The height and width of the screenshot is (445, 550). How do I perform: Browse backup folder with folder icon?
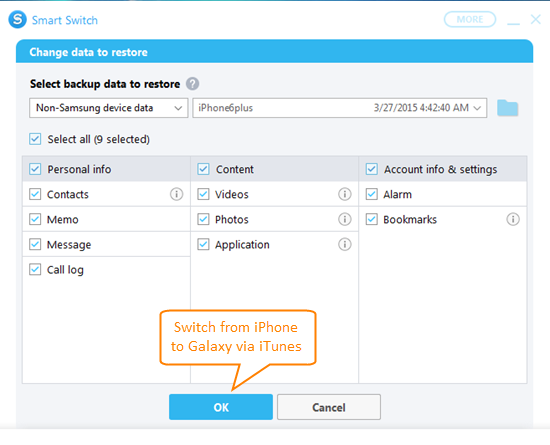click(x=507, y=108)
